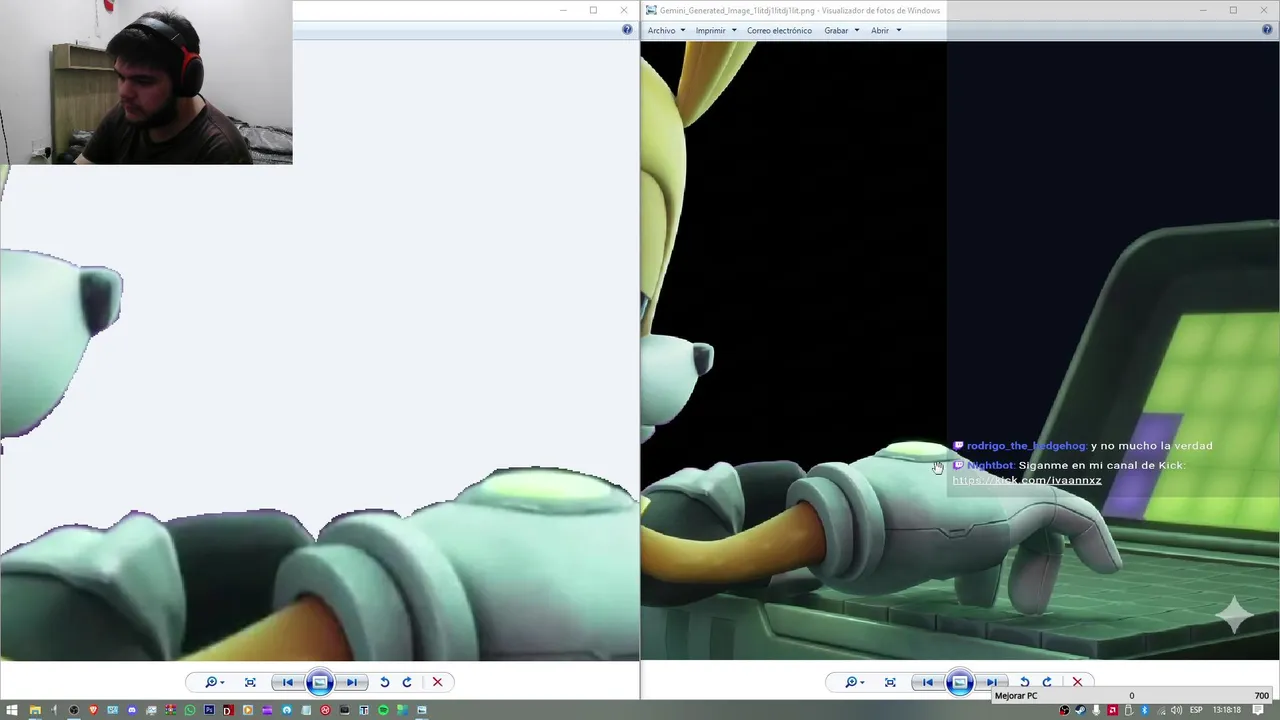Open the notification center
The width and height of the screenshot is (1280, 720).
coord(1258,710)
